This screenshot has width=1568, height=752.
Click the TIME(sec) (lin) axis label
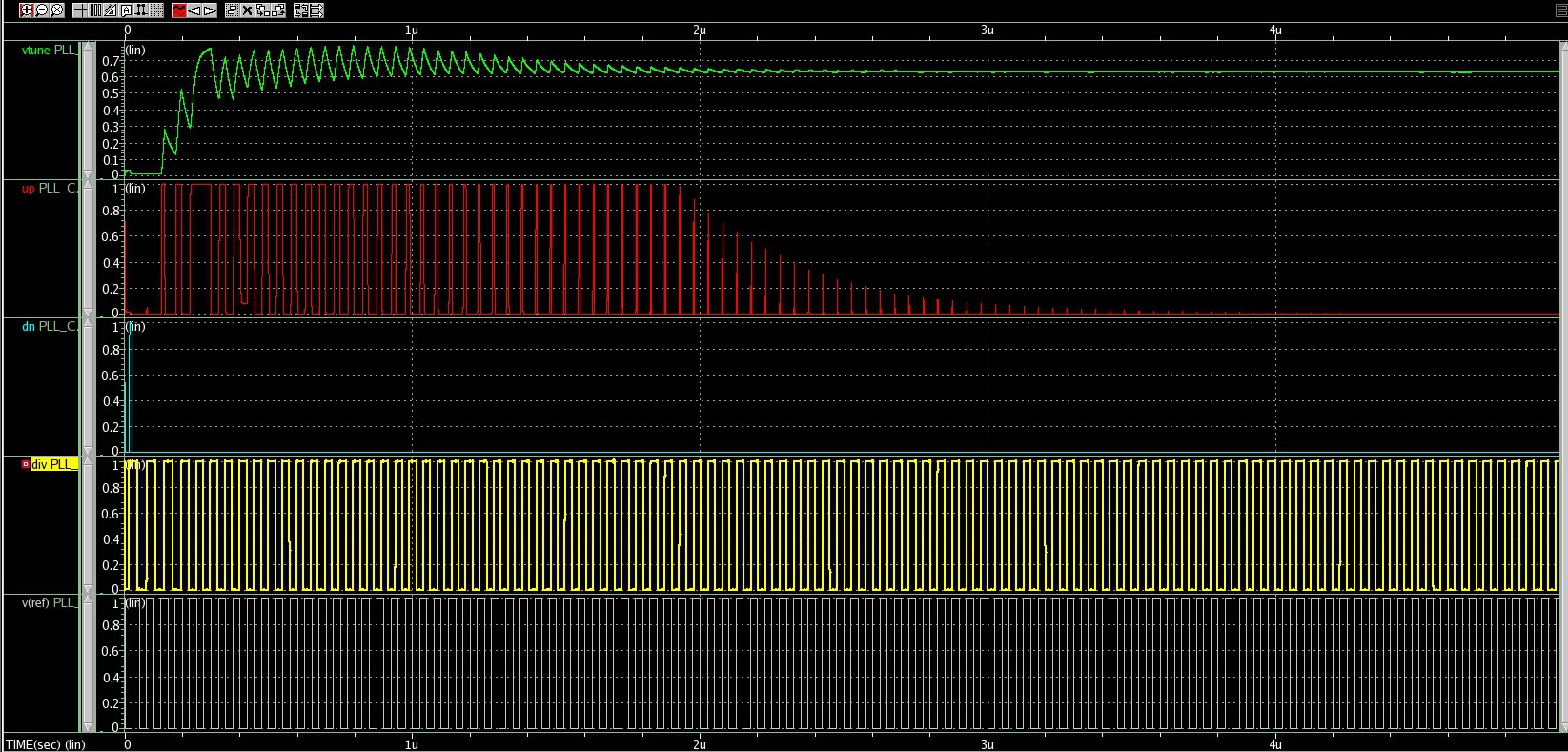coord(46,744)
